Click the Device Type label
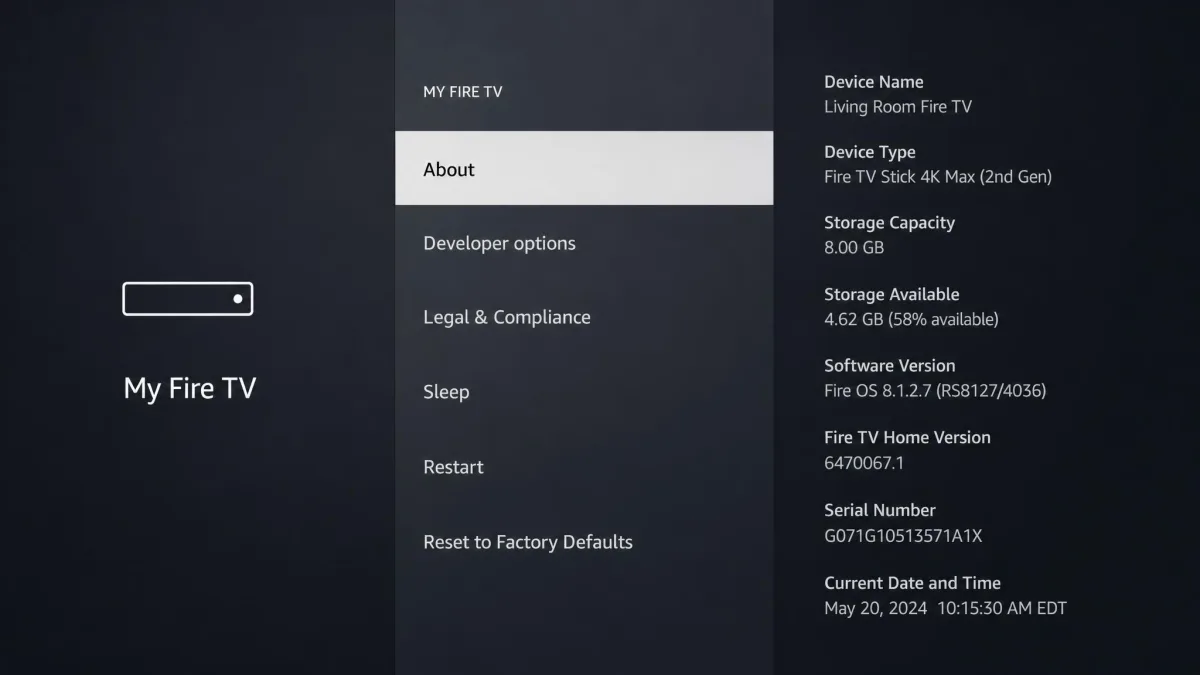This screenshot has height=675, width=1200. click(870, 152)
